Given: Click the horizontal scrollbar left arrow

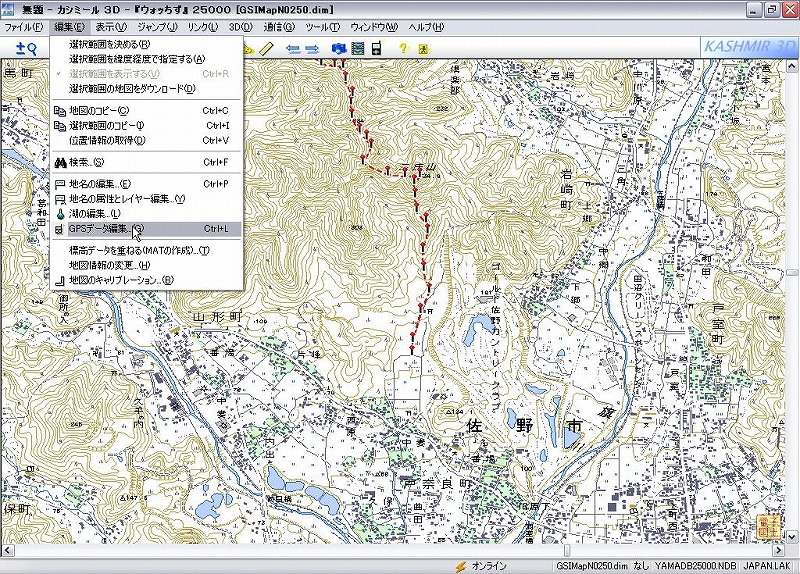Looking at the screenshot, I should [7, 551].
